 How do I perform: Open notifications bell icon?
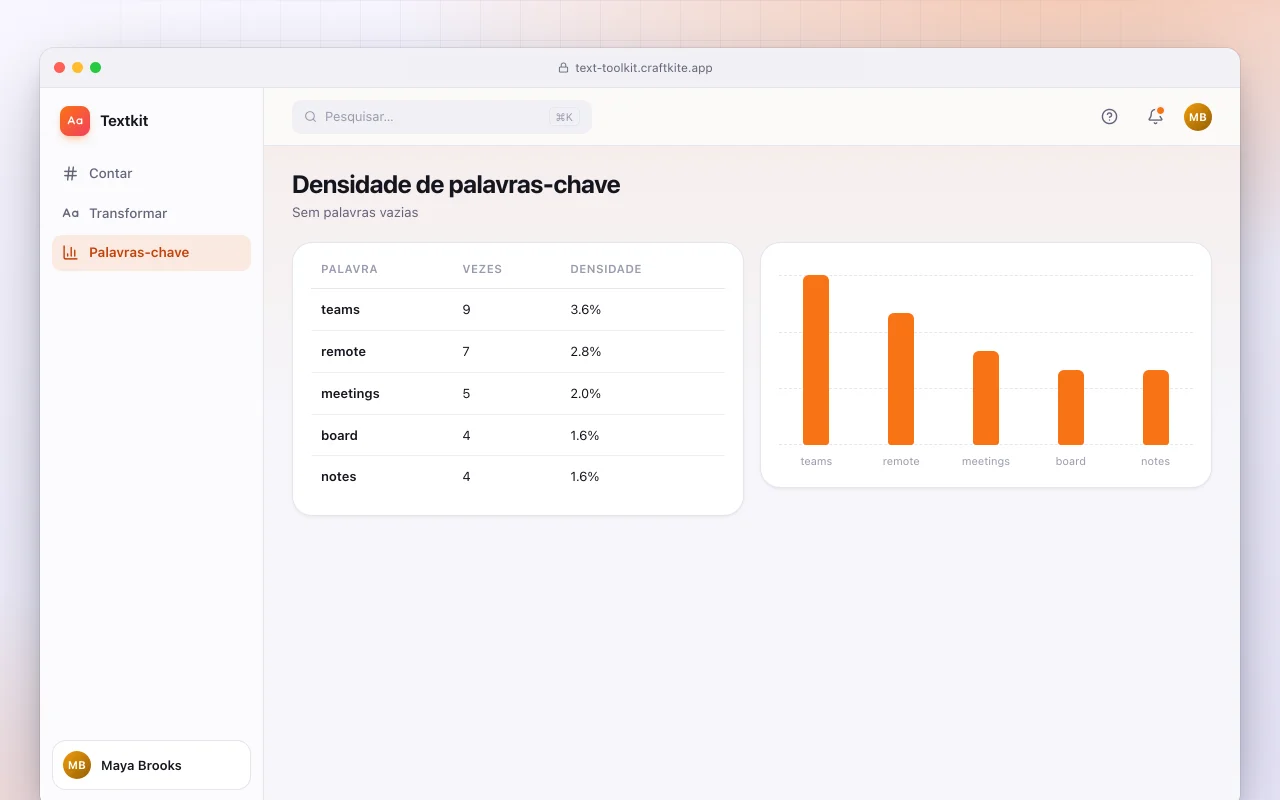click(x=1155, y=117)
